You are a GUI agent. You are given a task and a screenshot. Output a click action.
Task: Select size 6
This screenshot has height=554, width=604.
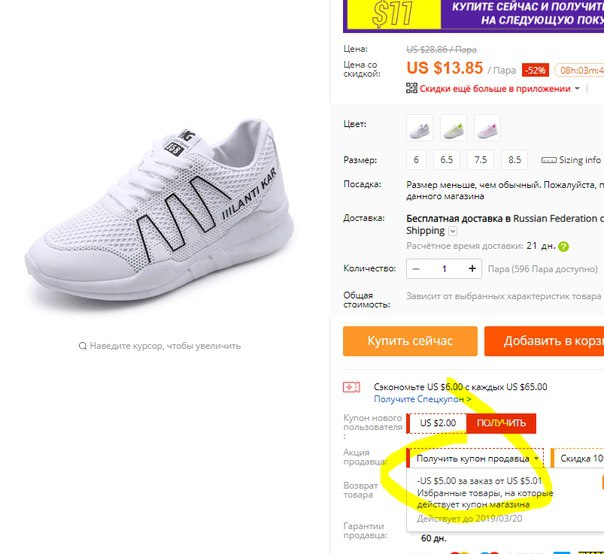(416, 160)
